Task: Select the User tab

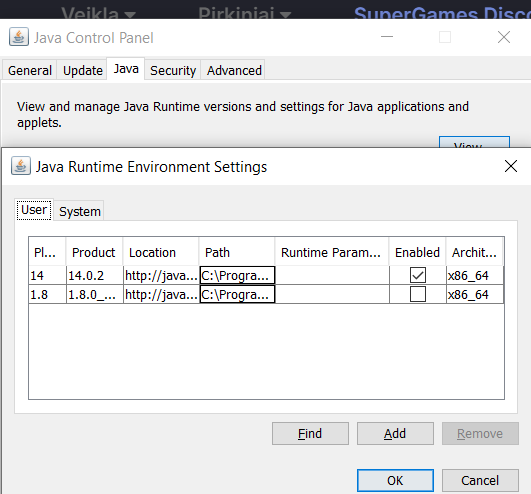Action: pos(34,210)
